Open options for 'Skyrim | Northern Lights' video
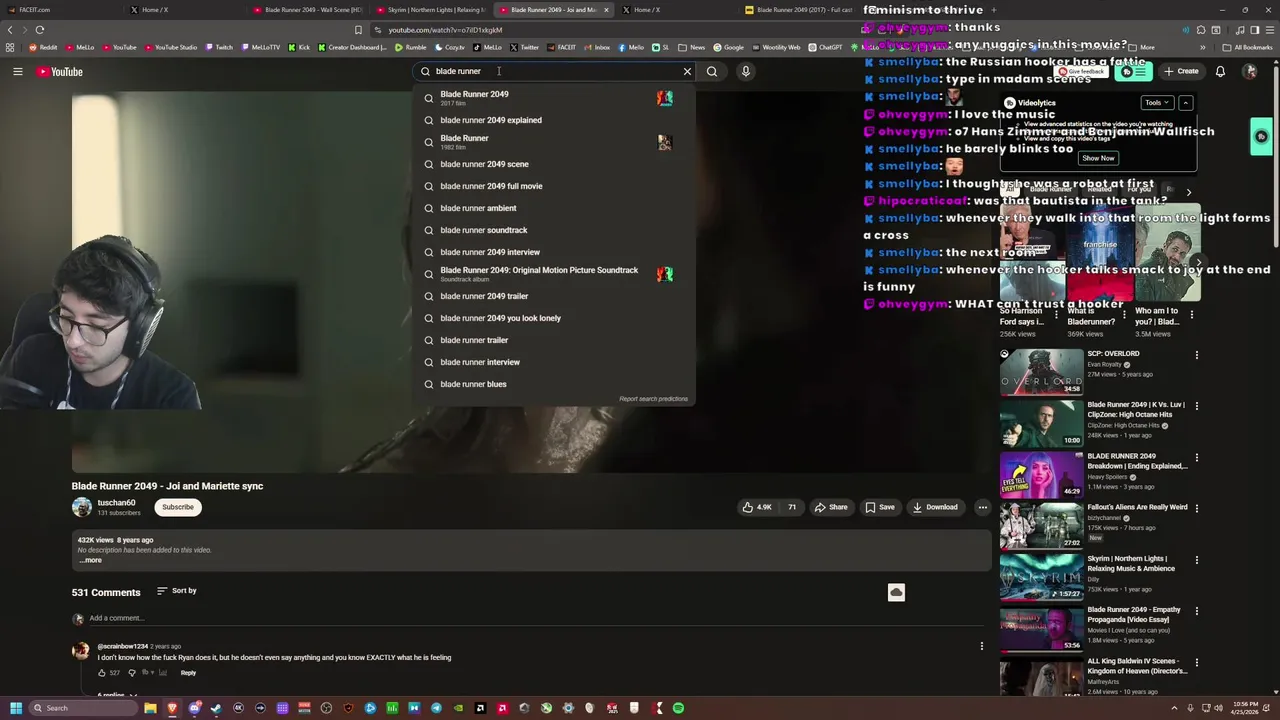 1196,560
